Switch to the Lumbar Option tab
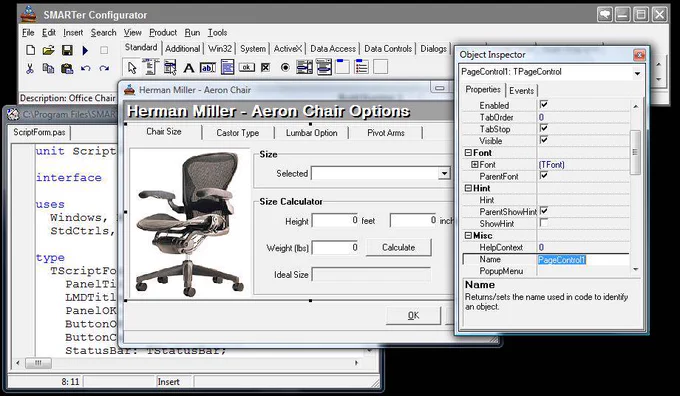680x396 pixels. coord(311,133)
